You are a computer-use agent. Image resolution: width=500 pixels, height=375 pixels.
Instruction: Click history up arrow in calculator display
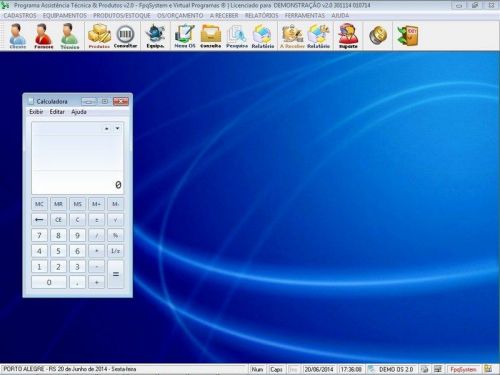tap(107, 128)
